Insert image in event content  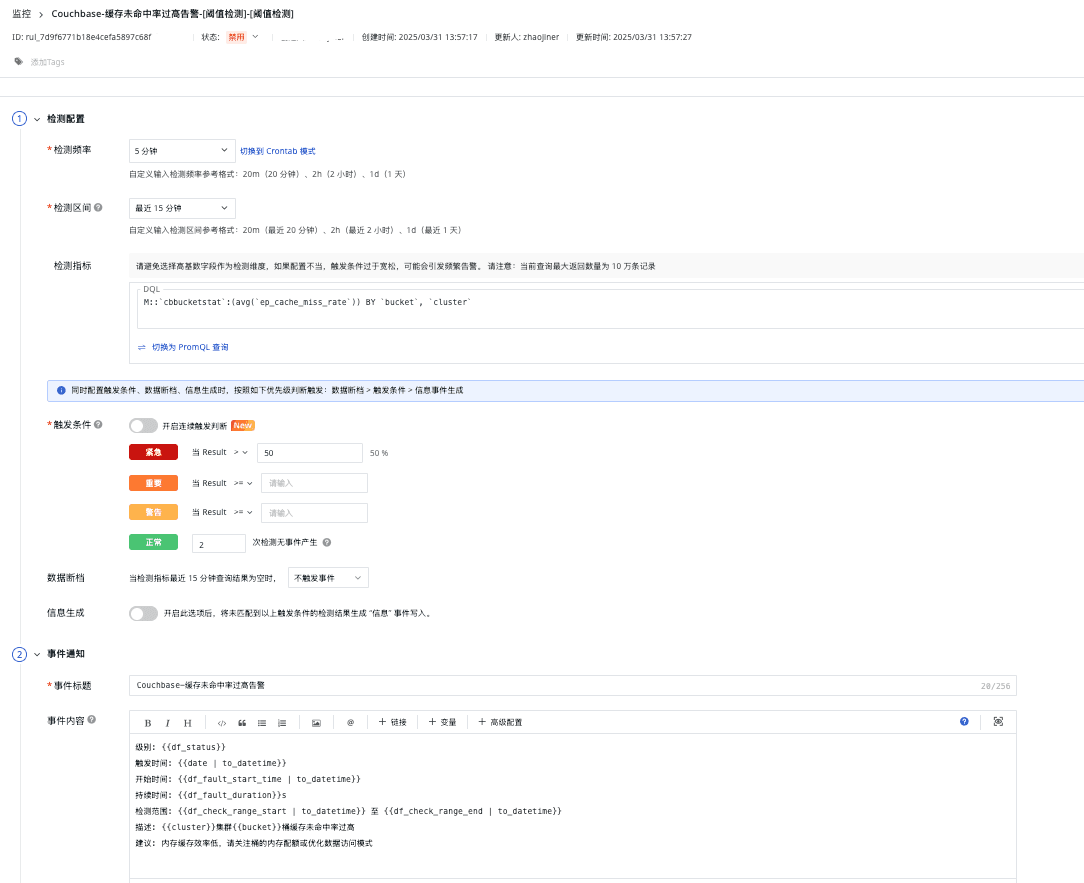(x=316, y=723)
